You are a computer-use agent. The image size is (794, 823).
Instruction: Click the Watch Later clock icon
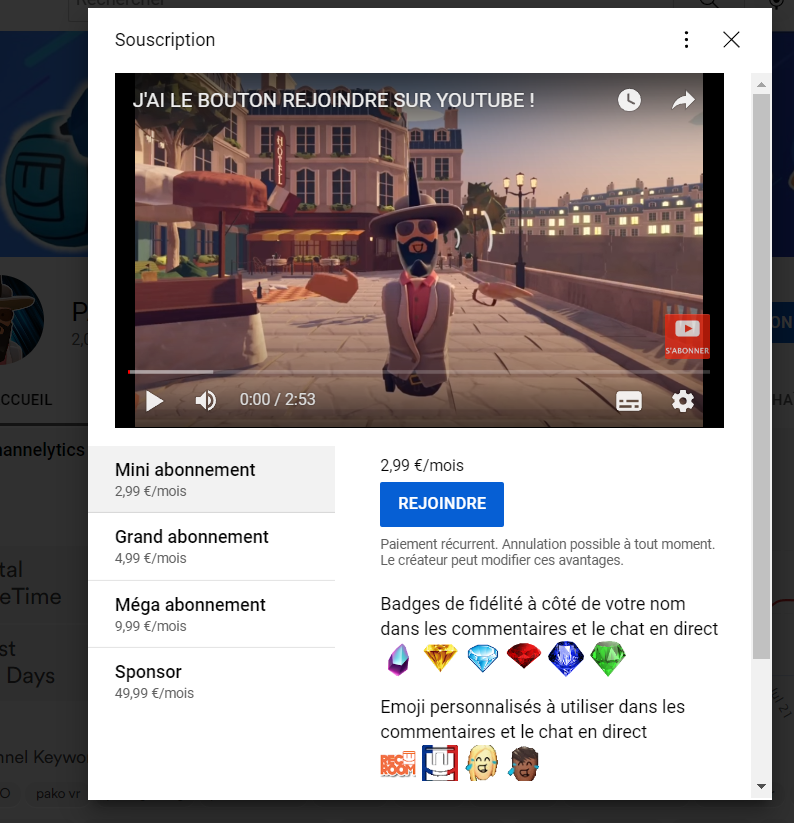point(629,100)
